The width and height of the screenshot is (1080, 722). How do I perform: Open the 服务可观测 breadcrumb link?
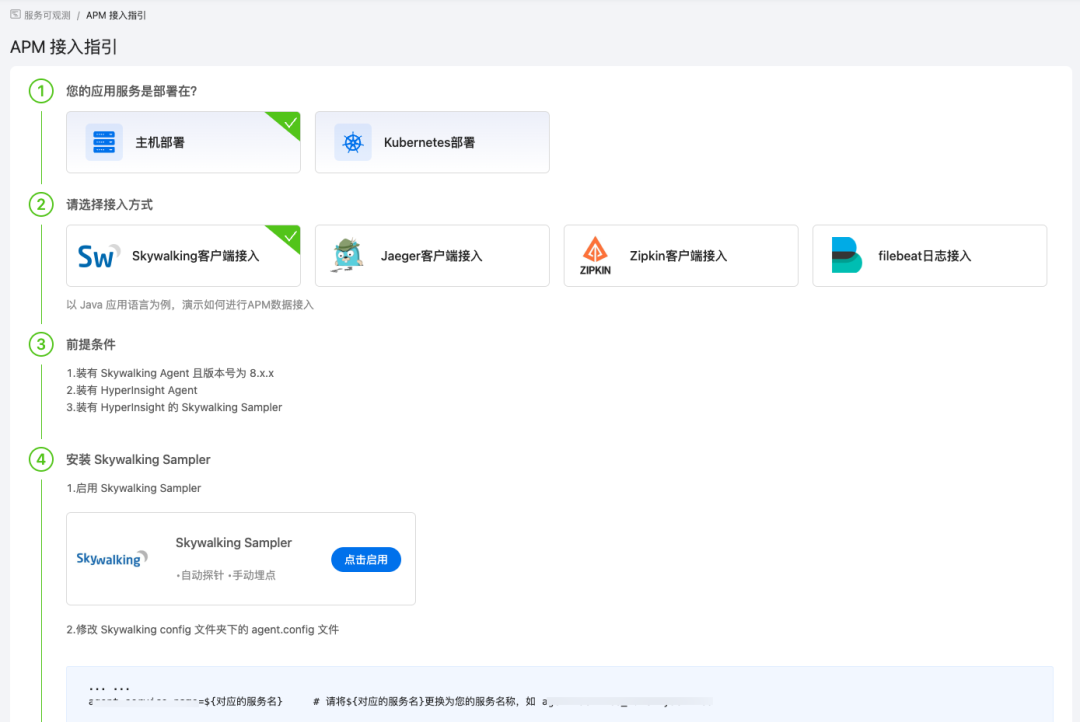point(49,15)
